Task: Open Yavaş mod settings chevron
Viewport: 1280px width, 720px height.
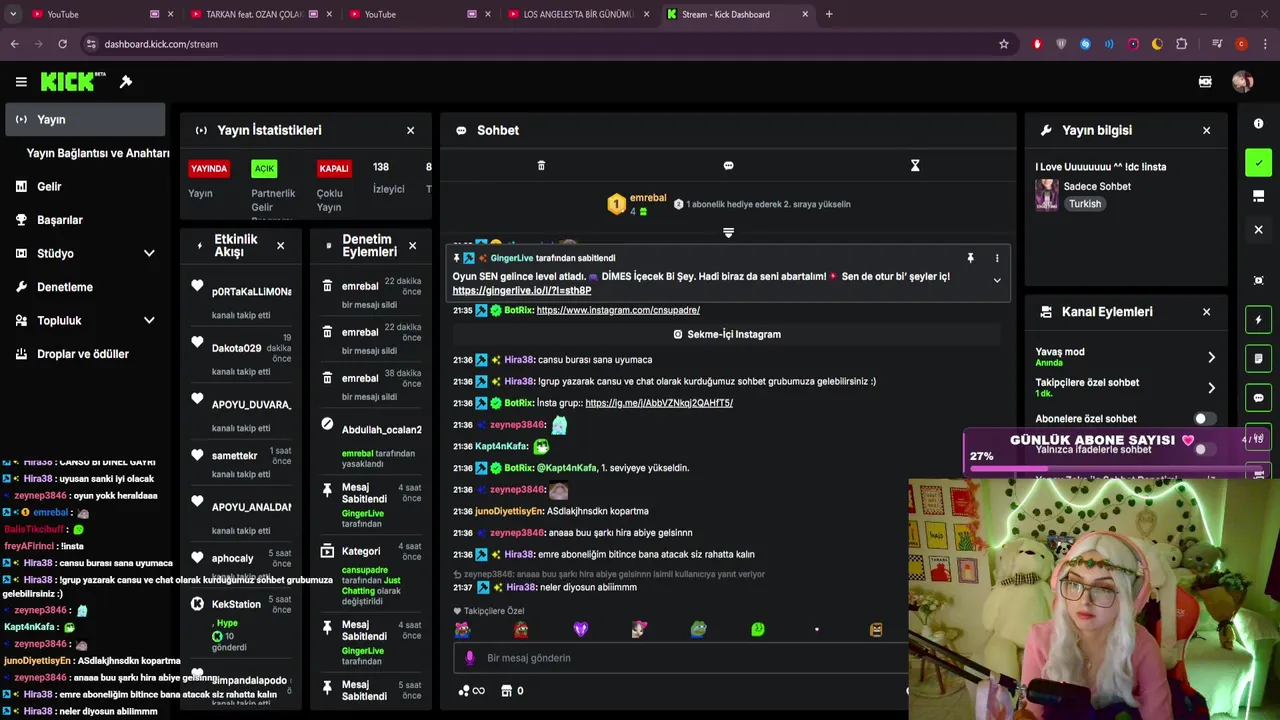Action: pyautogui.click(x=1211, y=357)
